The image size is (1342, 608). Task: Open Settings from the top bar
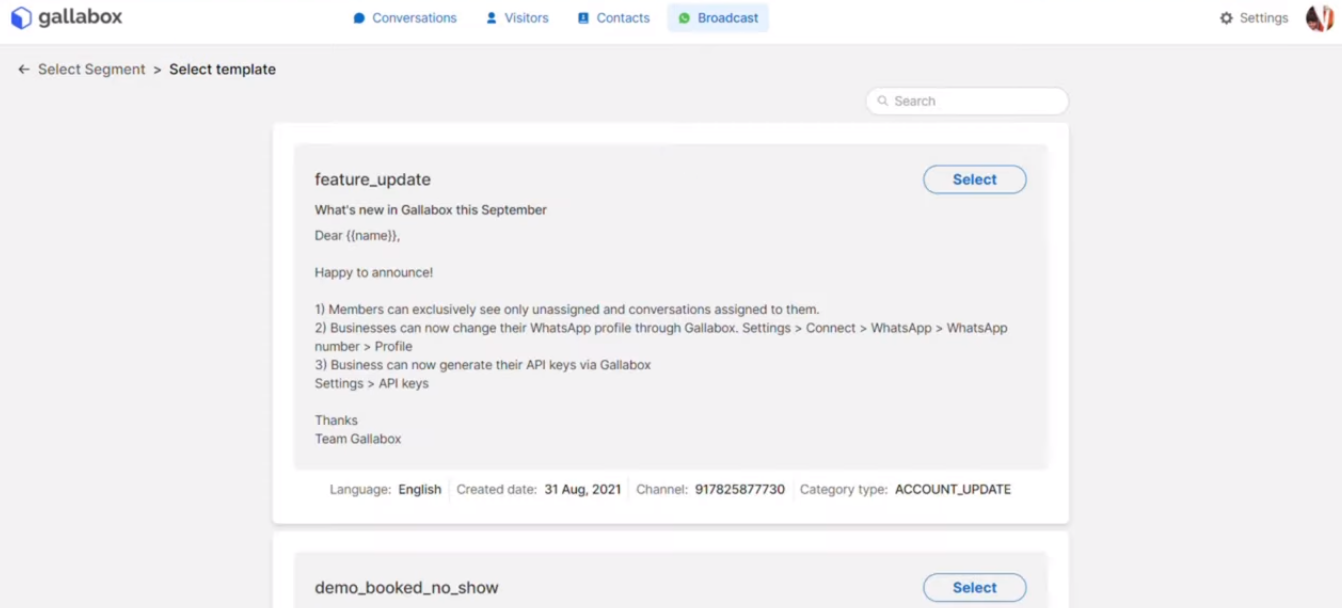(x=1254, y=18)
